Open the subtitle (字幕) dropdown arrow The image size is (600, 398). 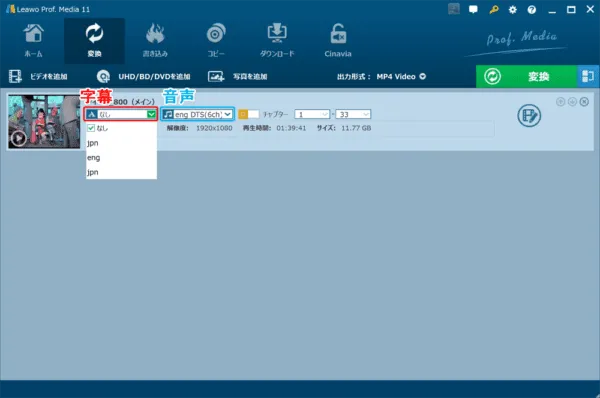pyautogui.click(x=152, y=114)
